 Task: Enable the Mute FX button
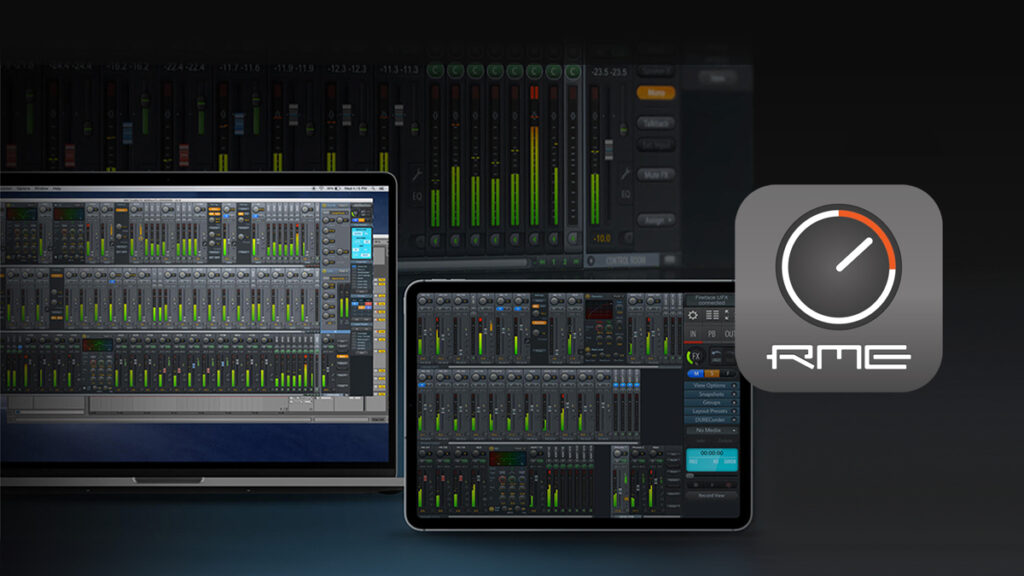pos(656,175)
